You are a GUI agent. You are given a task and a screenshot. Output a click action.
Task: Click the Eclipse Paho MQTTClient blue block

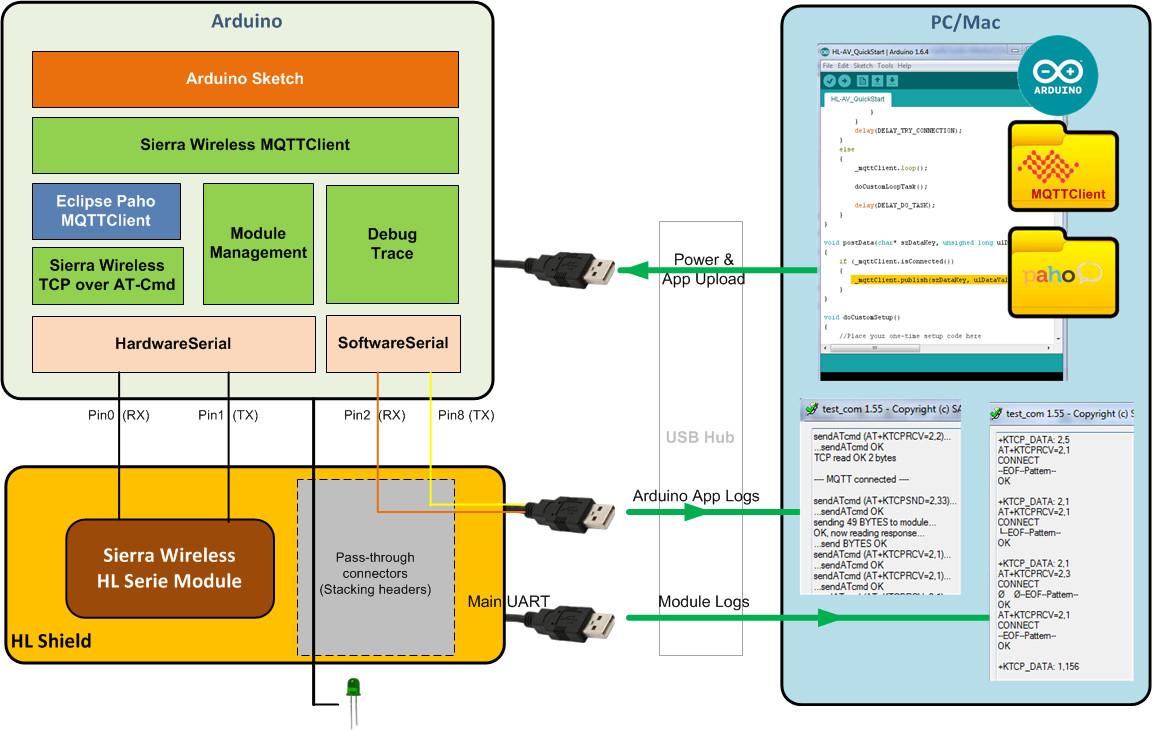107,211
